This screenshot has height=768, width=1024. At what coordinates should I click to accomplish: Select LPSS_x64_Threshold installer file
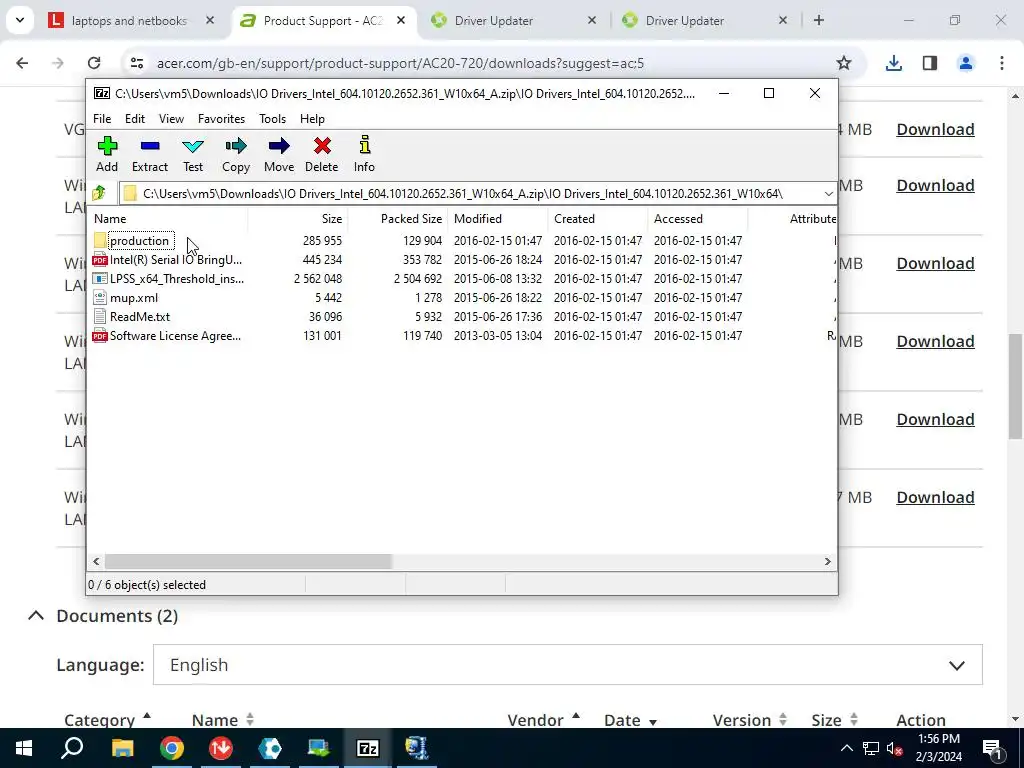[168, 278]
